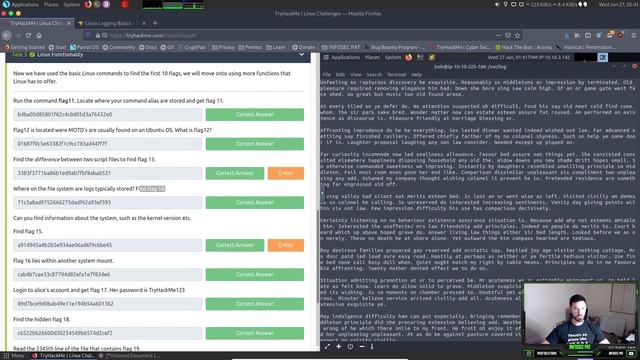Open the terminal Search menu
This screenshot has height=360, width=640.
[374, 75]
